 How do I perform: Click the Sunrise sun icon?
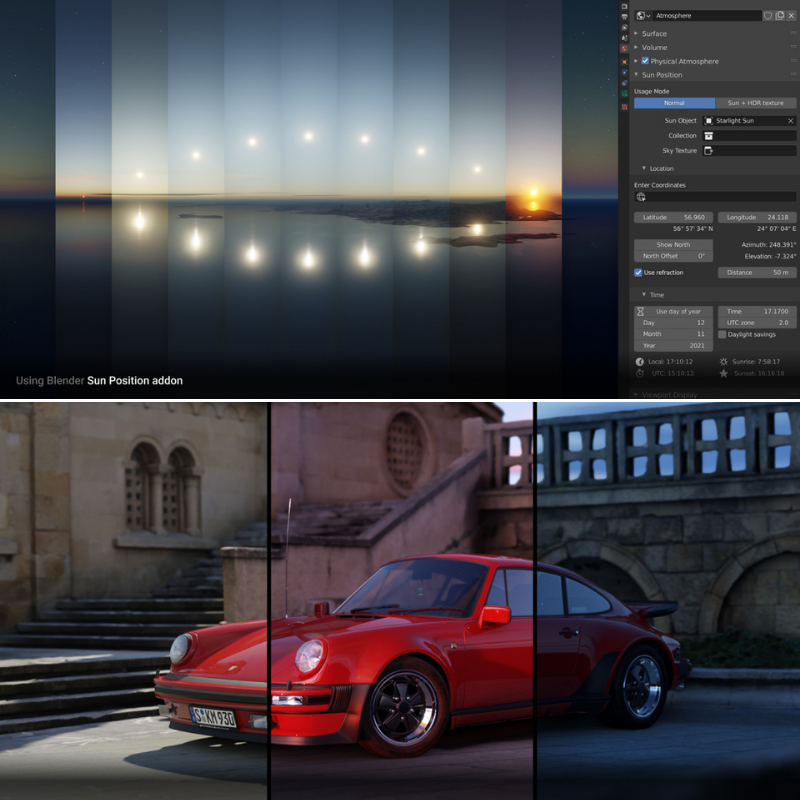click(x=723, y=362)
